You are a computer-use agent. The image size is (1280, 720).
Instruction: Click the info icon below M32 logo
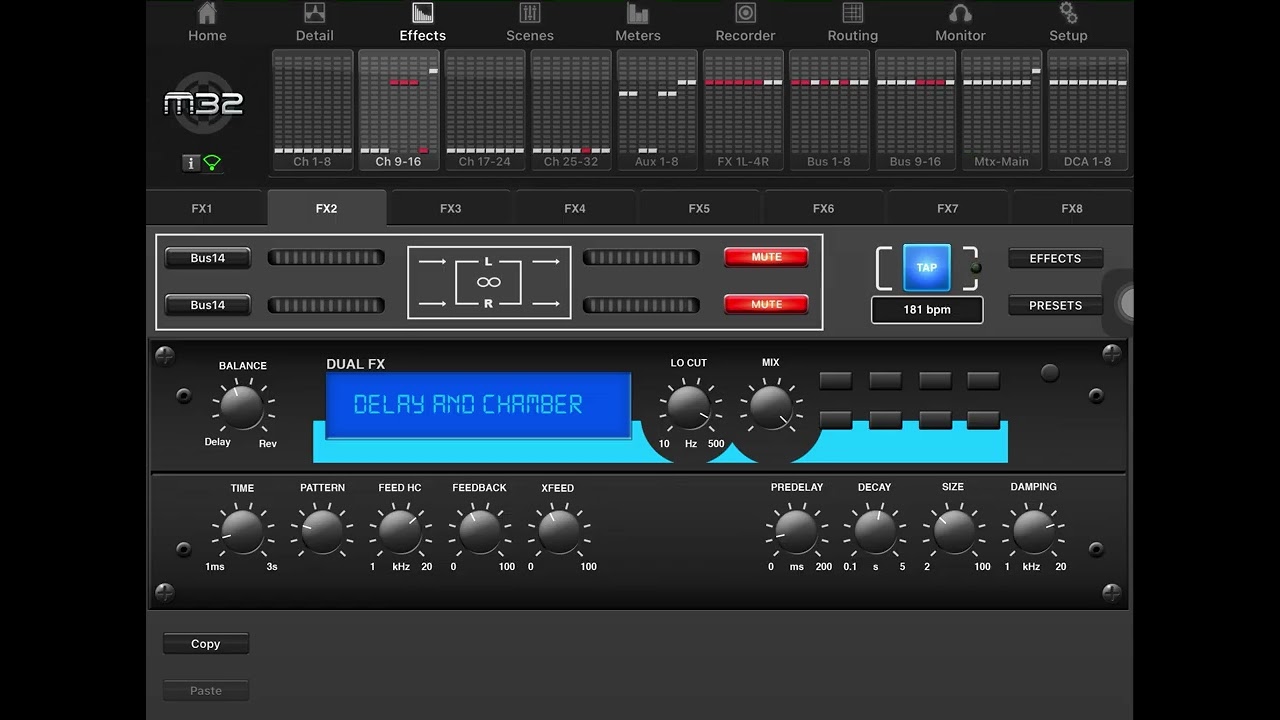191,163
